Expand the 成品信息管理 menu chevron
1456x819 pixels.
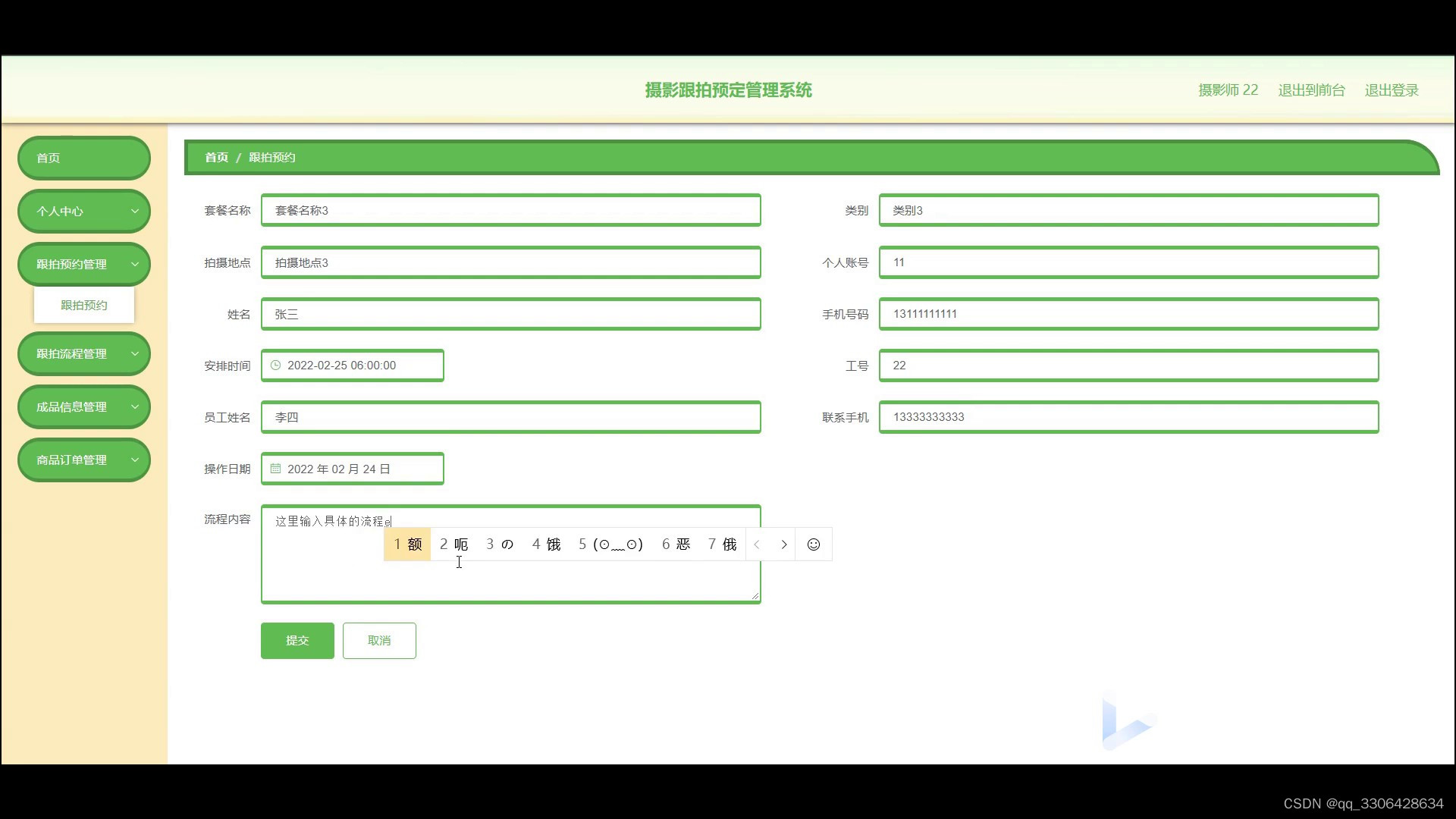[135, 407]
